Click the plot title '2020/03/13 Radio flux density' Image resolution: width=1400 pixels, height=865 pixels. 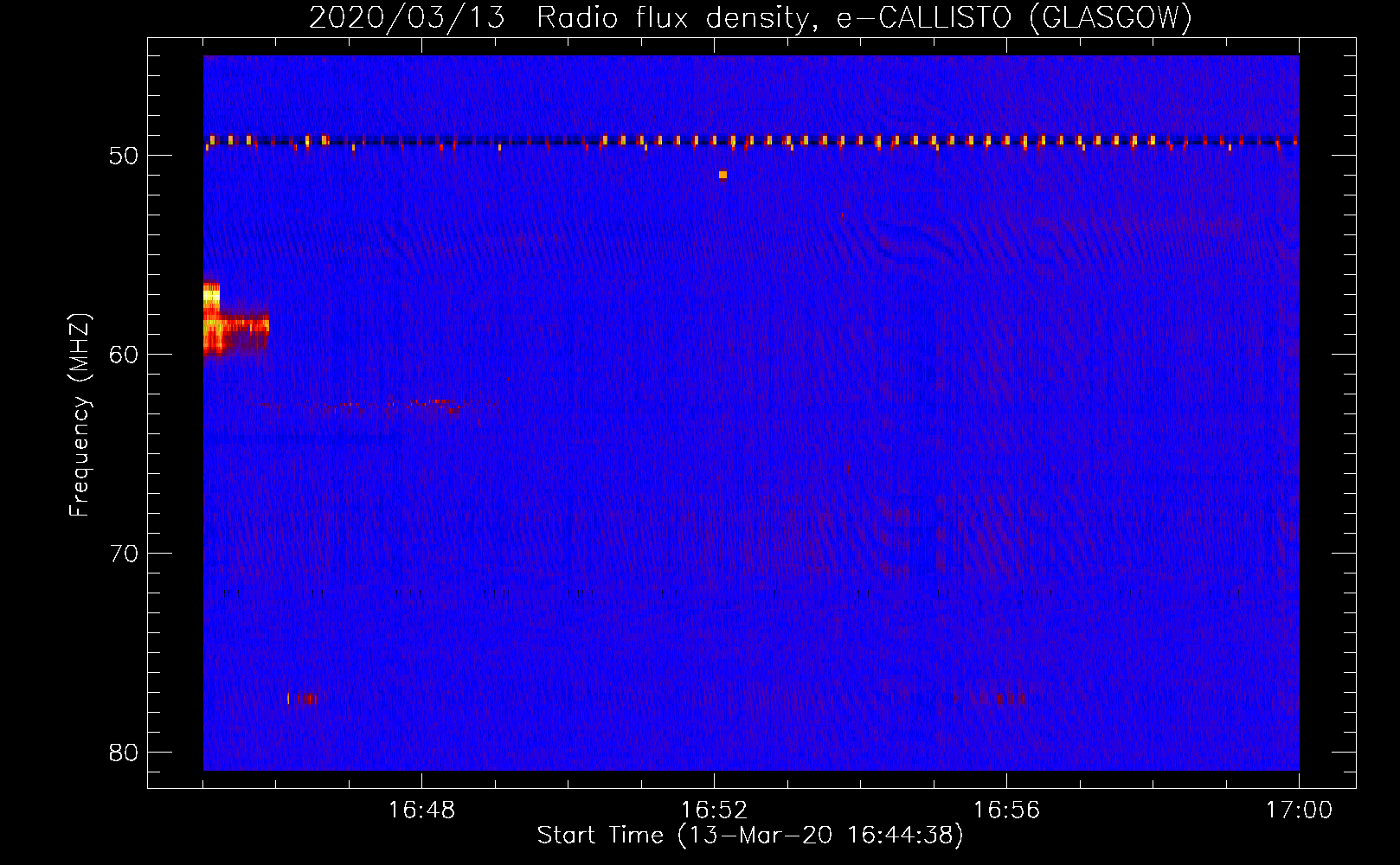point(562,17)
